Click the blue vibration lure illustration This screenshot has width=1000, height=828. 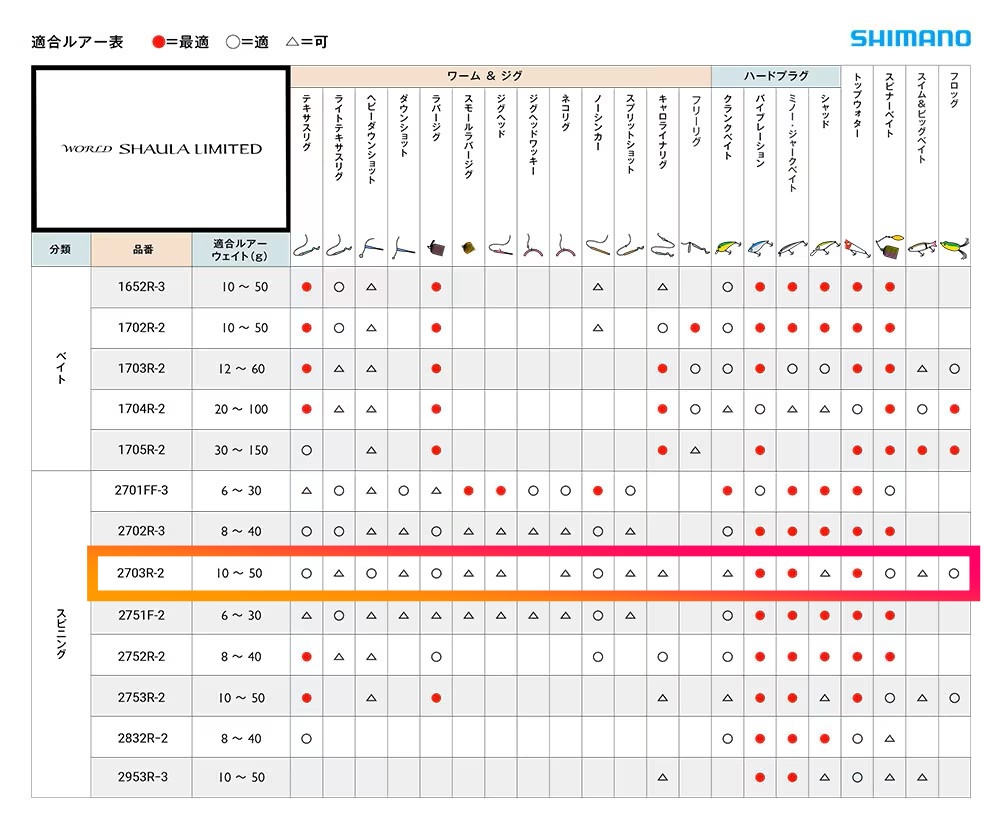coord(760,247)
